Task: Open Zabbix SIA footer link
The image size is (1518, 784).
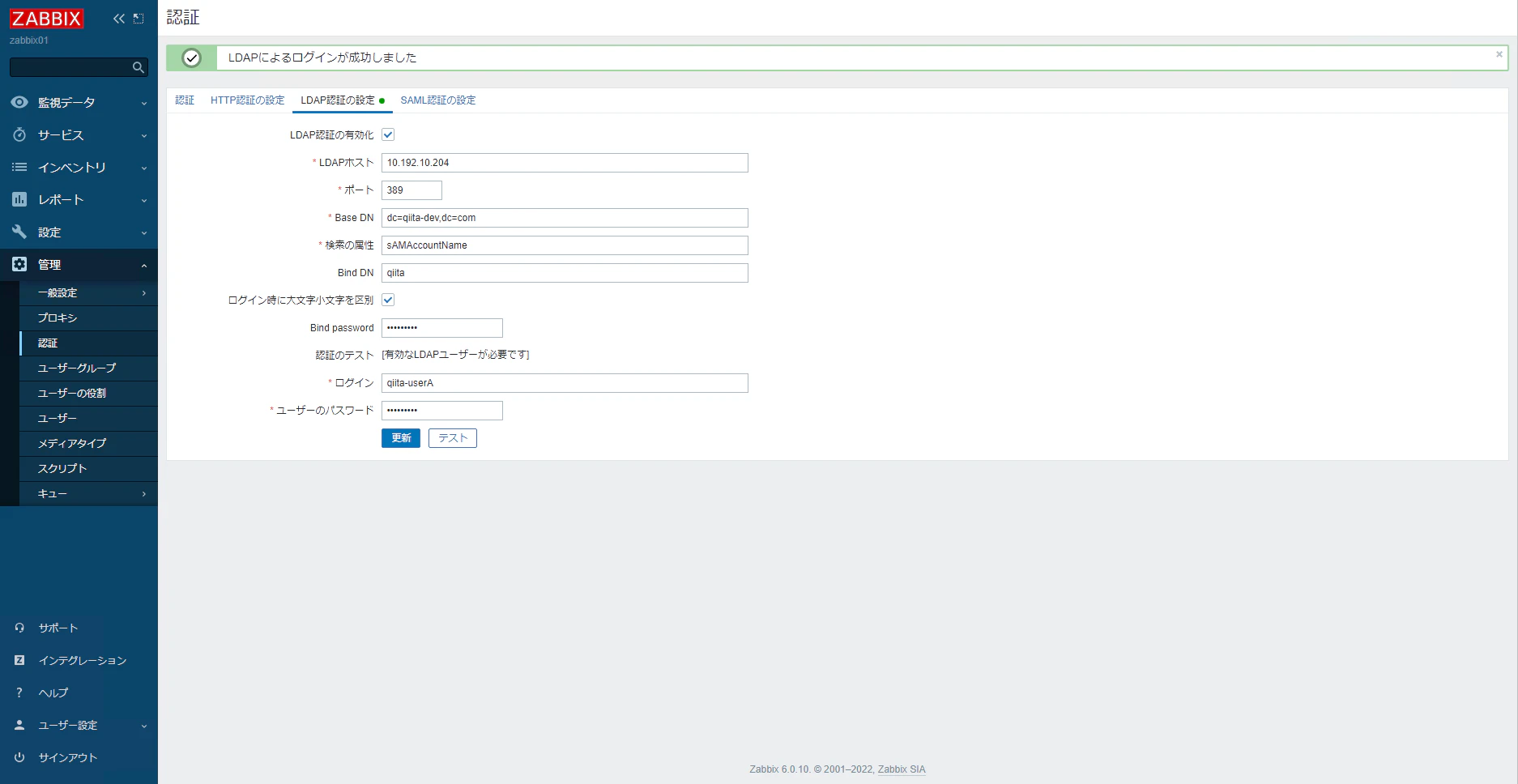Action: 902,769
